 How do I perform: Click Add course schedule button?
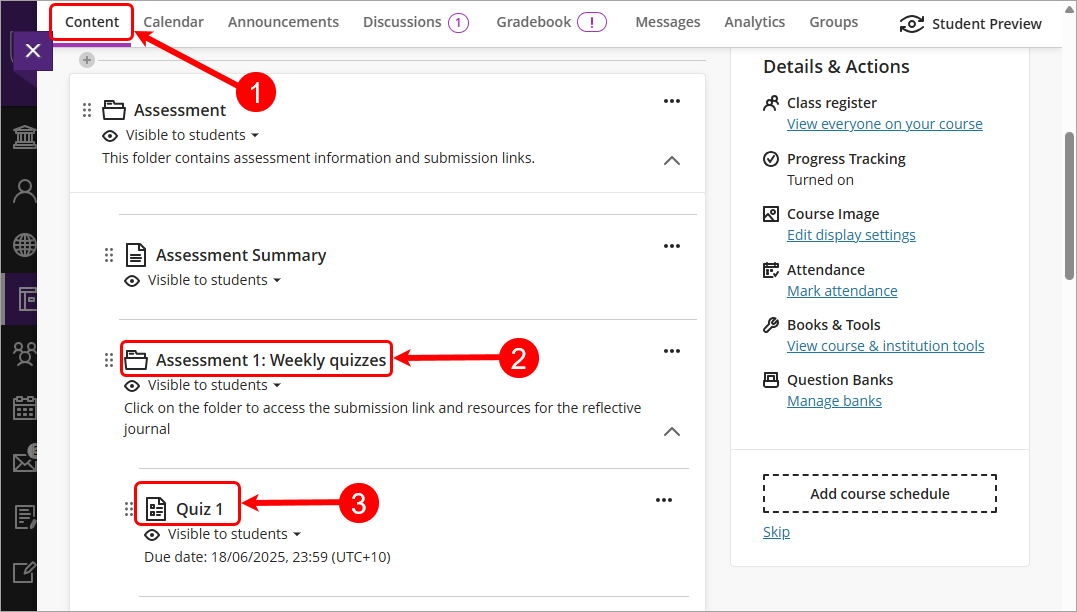(880, 494)
